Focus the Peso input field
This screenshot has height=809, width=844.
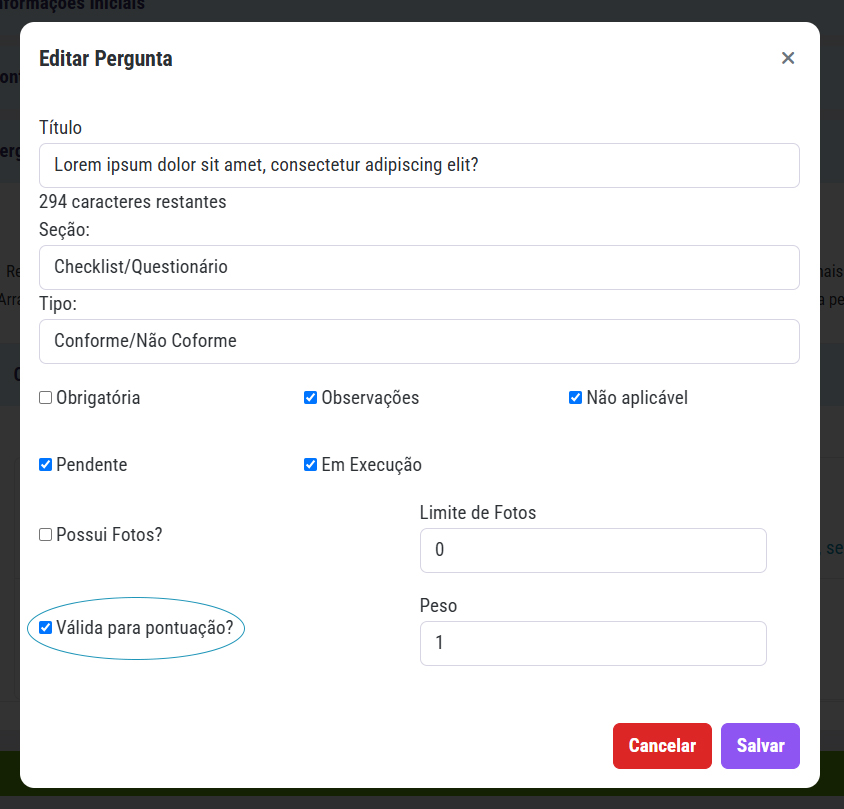click(593, 643)
